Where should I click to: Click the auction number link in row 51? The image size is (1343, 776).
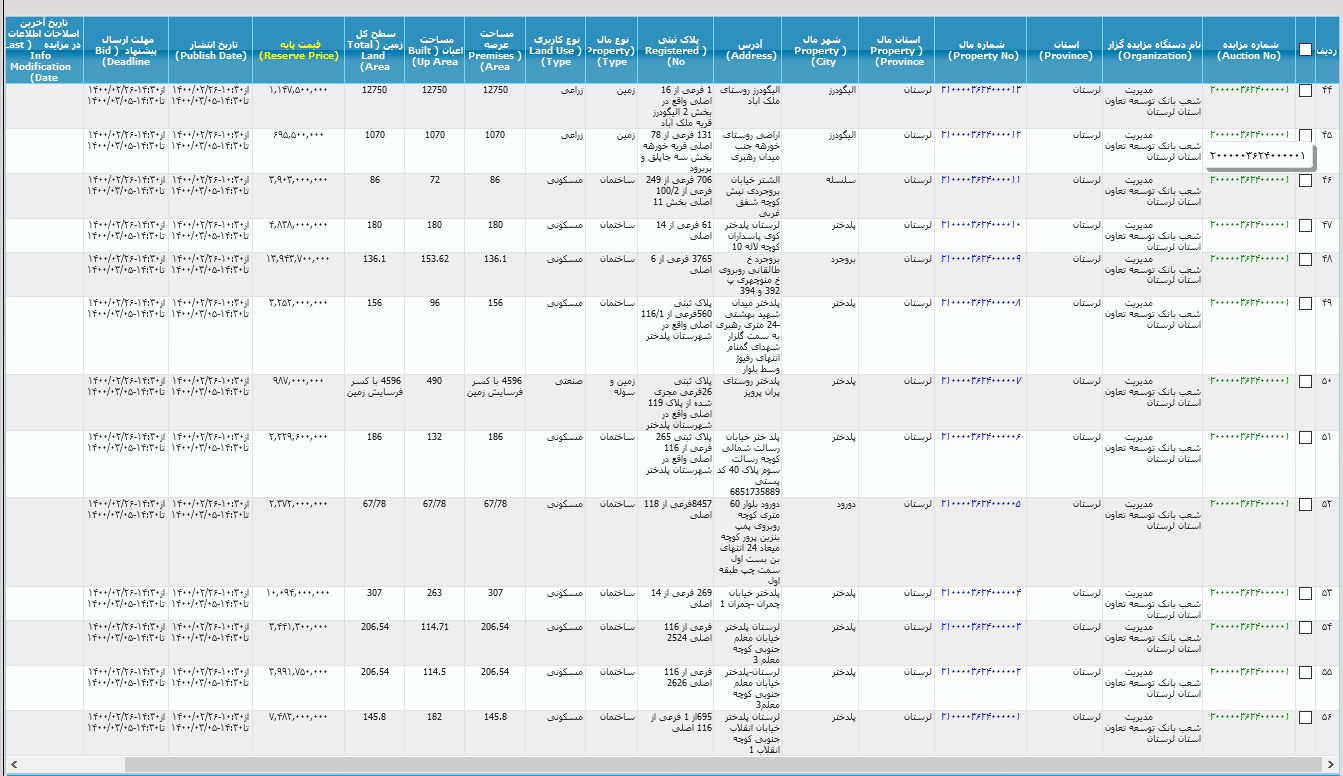(1249, 436)
